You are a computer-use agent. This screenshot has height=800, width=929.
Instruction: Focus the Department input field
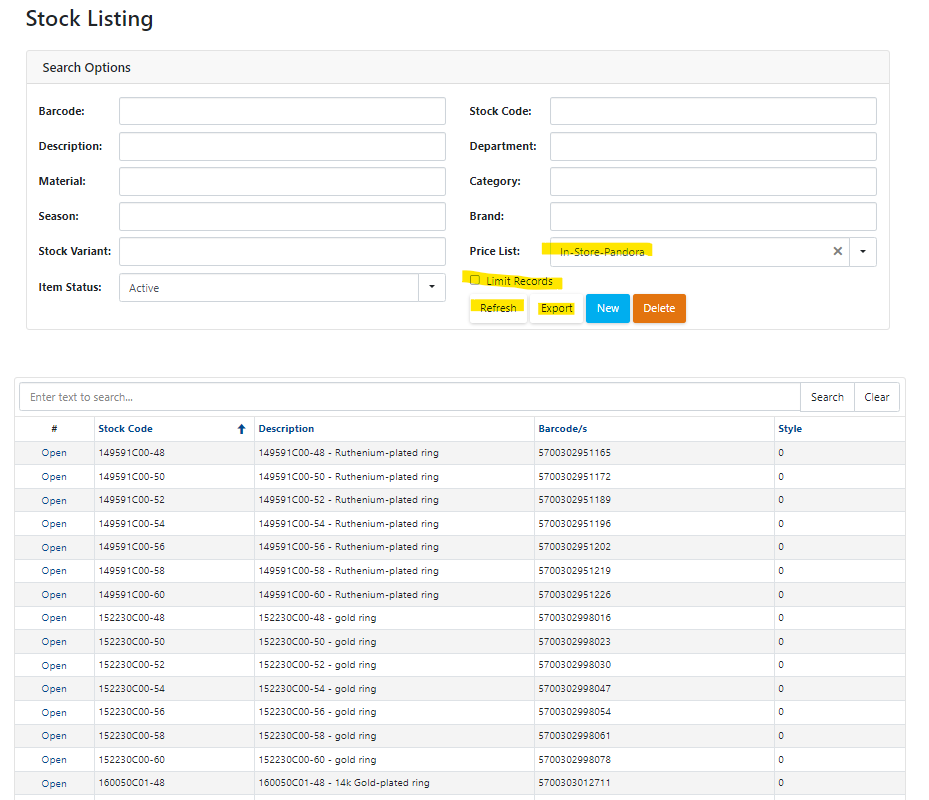713,146
